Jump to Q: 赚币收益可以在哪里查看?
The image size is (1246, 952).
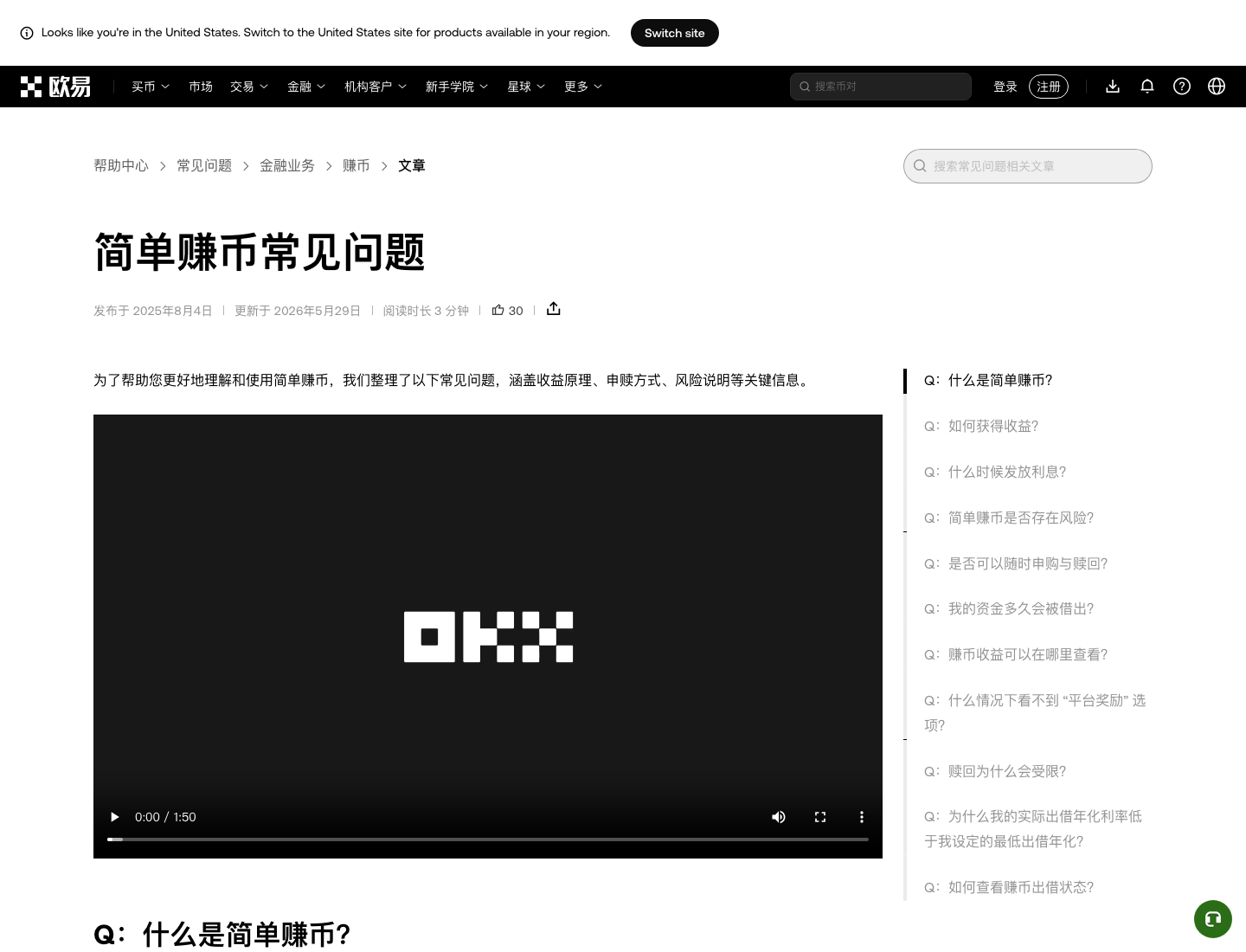point(1016,654)
